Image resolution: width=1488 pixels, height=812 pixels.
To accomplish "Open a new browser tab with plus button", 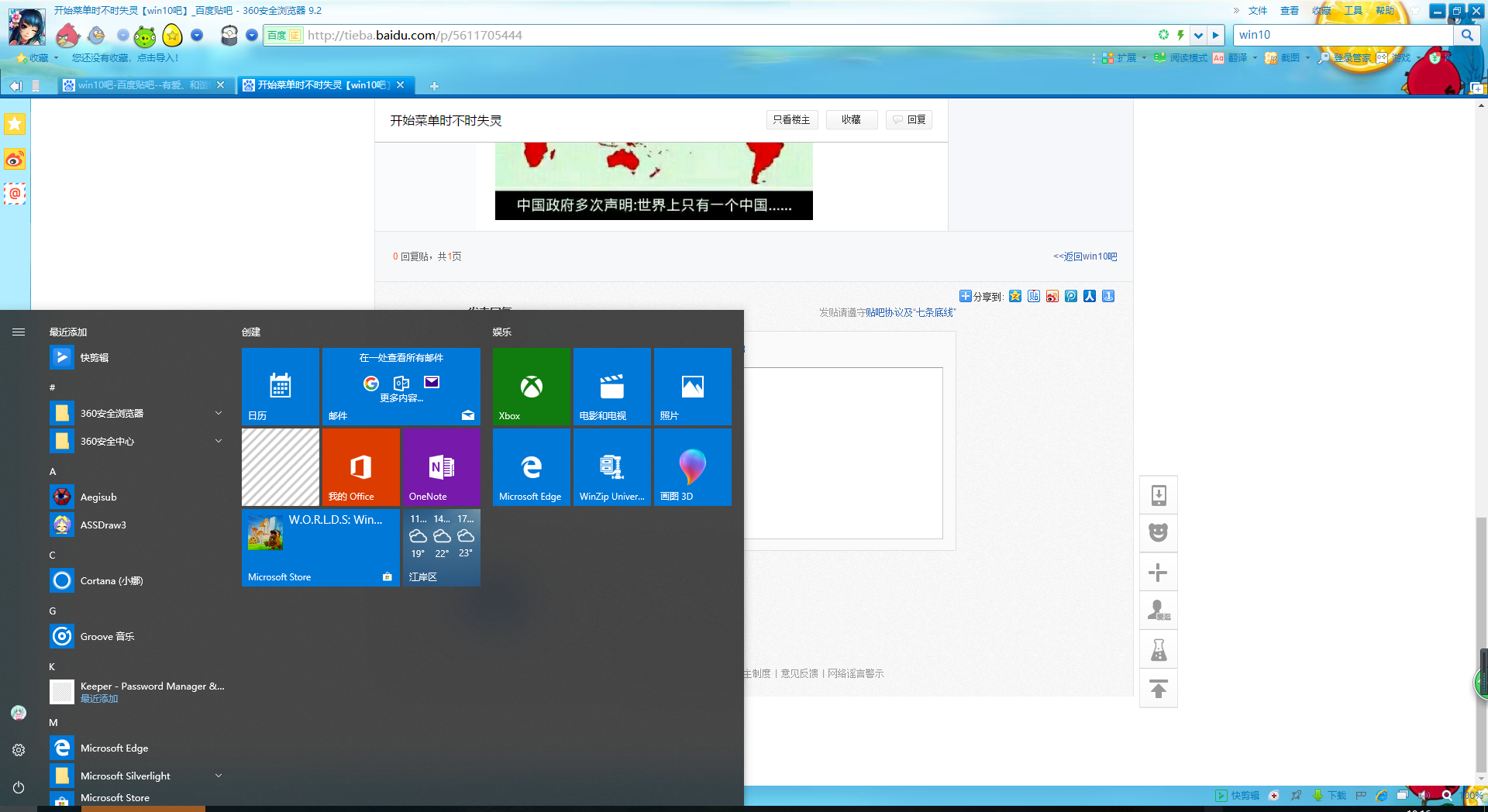I will click(x=434, y=86).
